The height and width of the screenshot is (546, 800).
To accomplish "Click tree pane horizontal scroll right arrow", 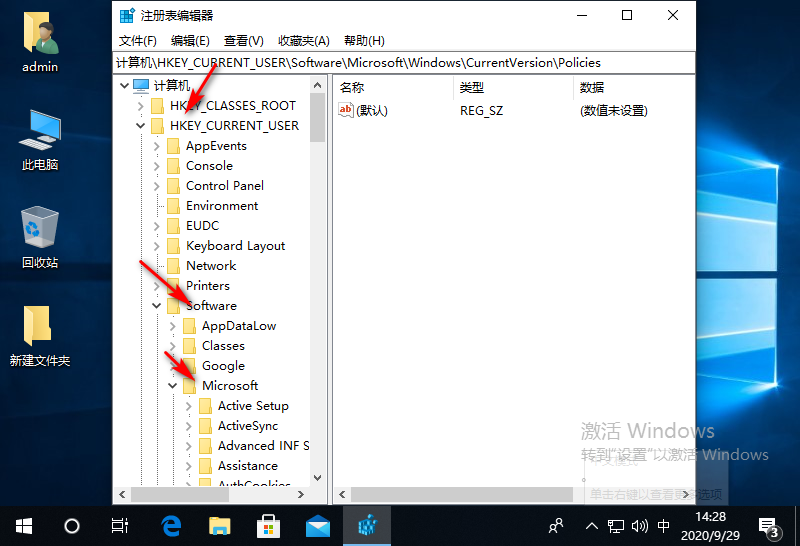I will pos(301,494).
